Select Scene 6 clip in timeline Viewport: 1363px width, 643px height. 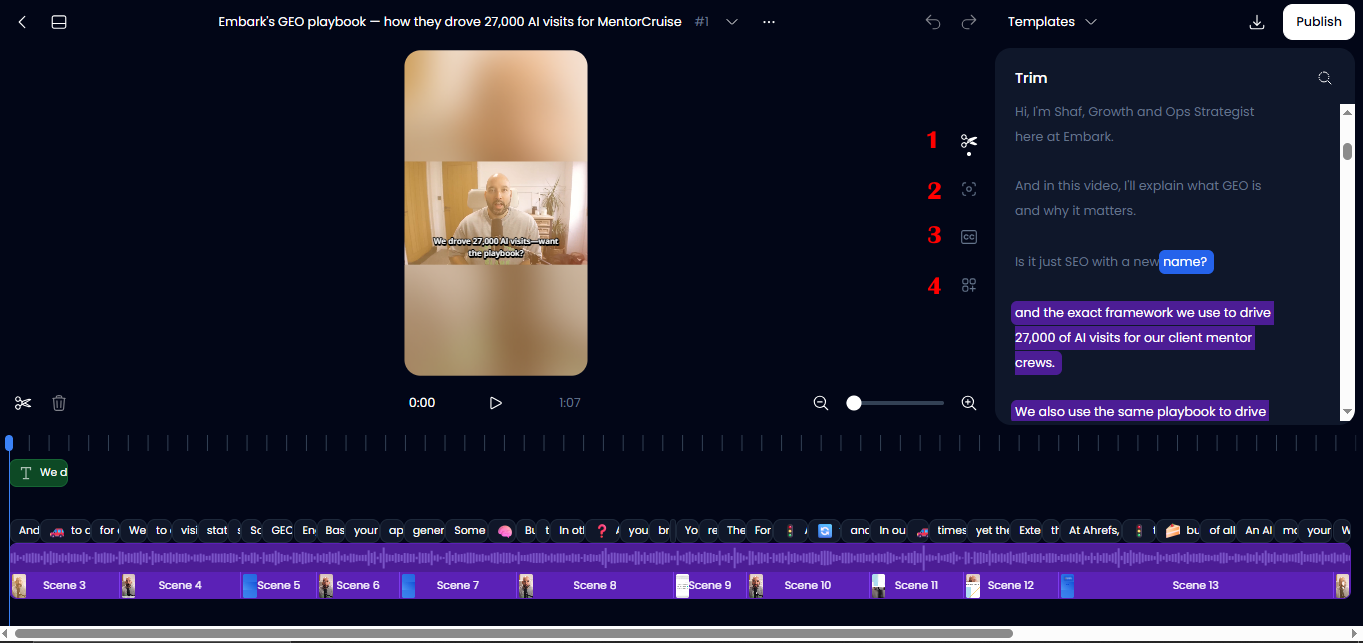[x=358, y=585]
